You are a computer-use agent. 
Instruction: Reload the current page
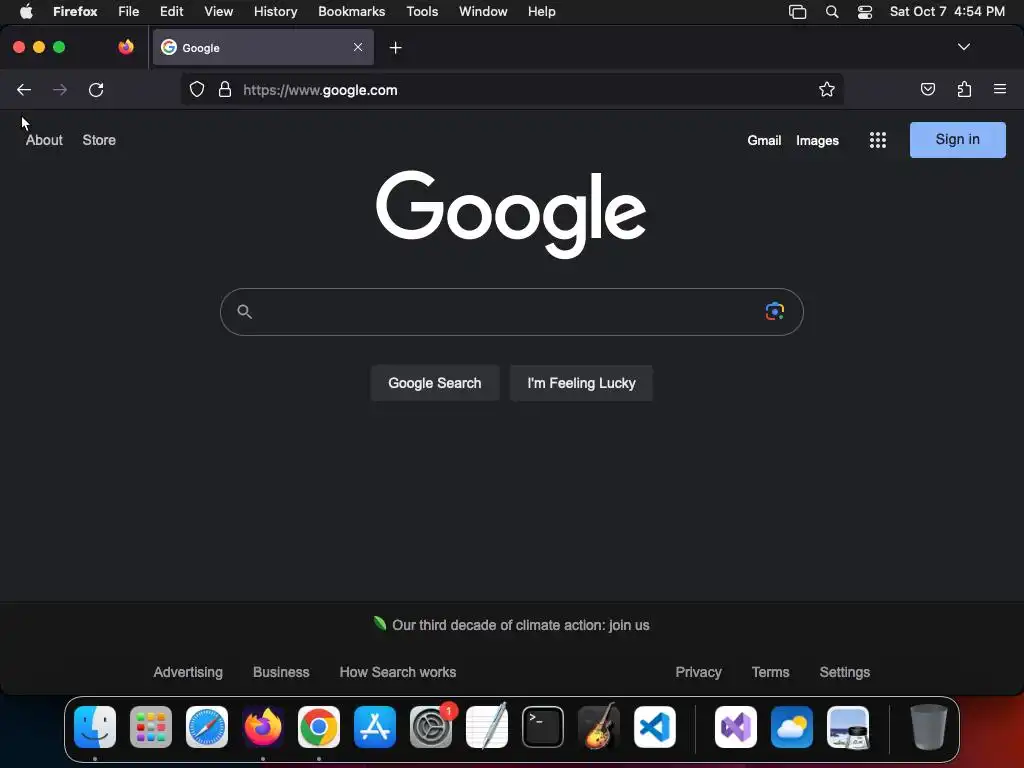pyautogui.click(x=96, y=89)
